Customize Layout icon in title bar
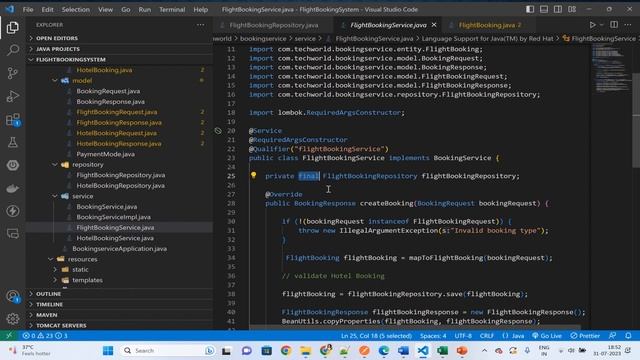 tap(572, 9)
